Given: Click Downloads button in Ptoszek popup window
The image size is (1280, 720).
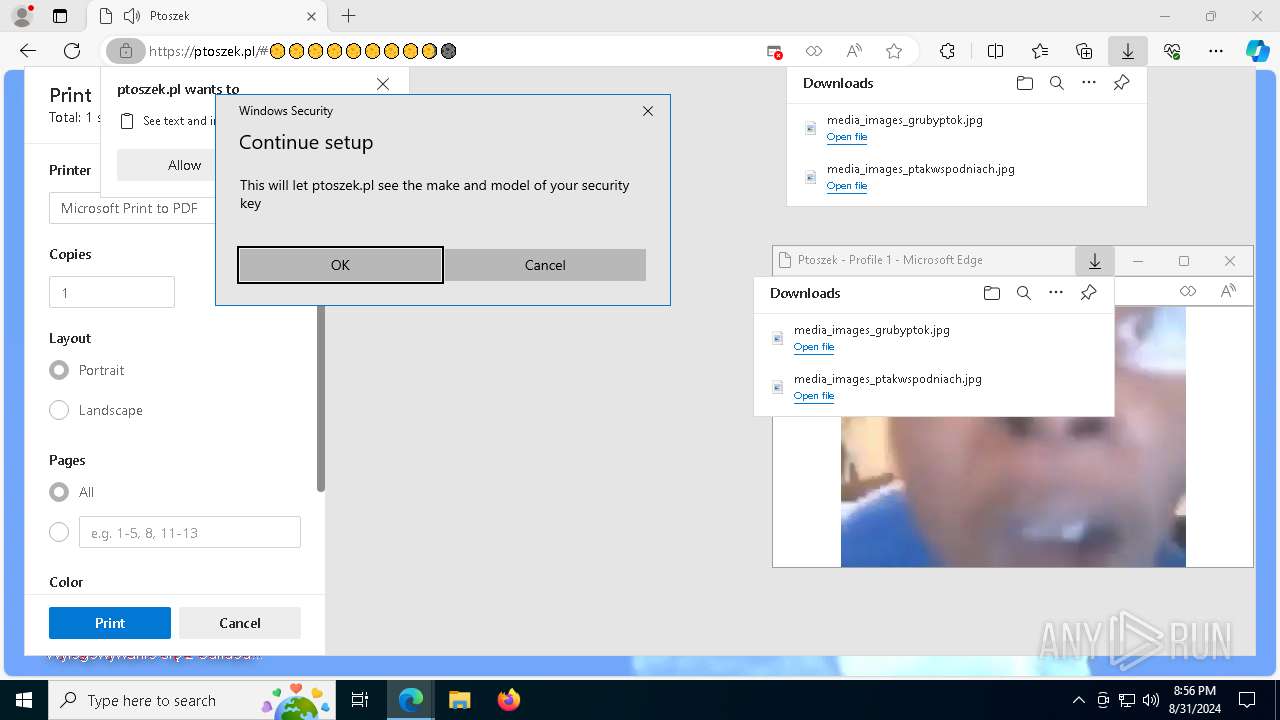Looking at the screenshot, I should (x=1095, y=261).
